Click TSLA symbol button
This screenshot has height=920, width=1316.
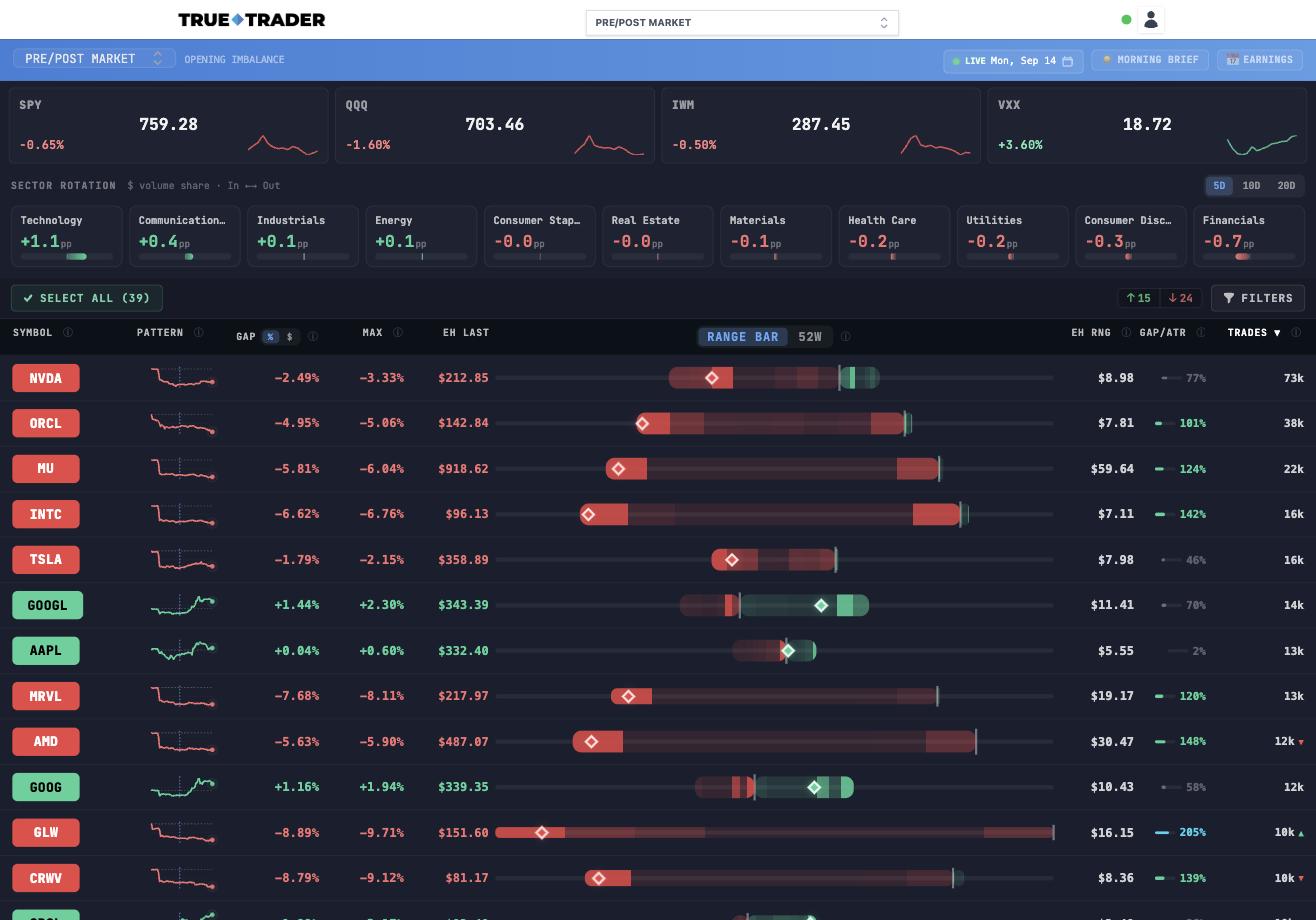pyautogui.click(x=46, y=560)
